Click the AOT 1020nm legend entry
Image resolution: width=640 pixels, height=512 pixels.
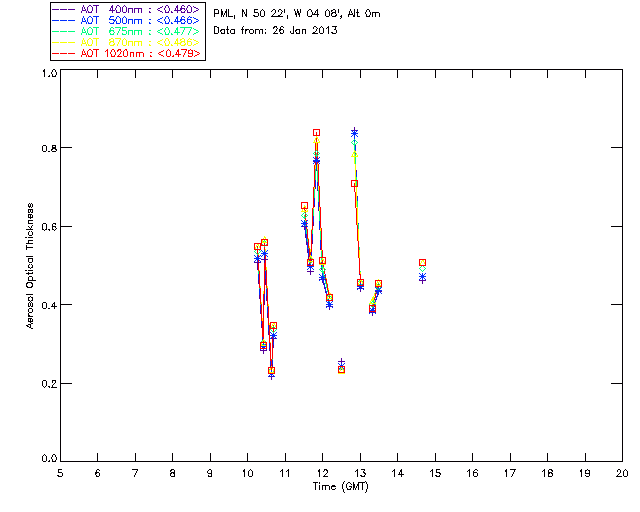127,53
